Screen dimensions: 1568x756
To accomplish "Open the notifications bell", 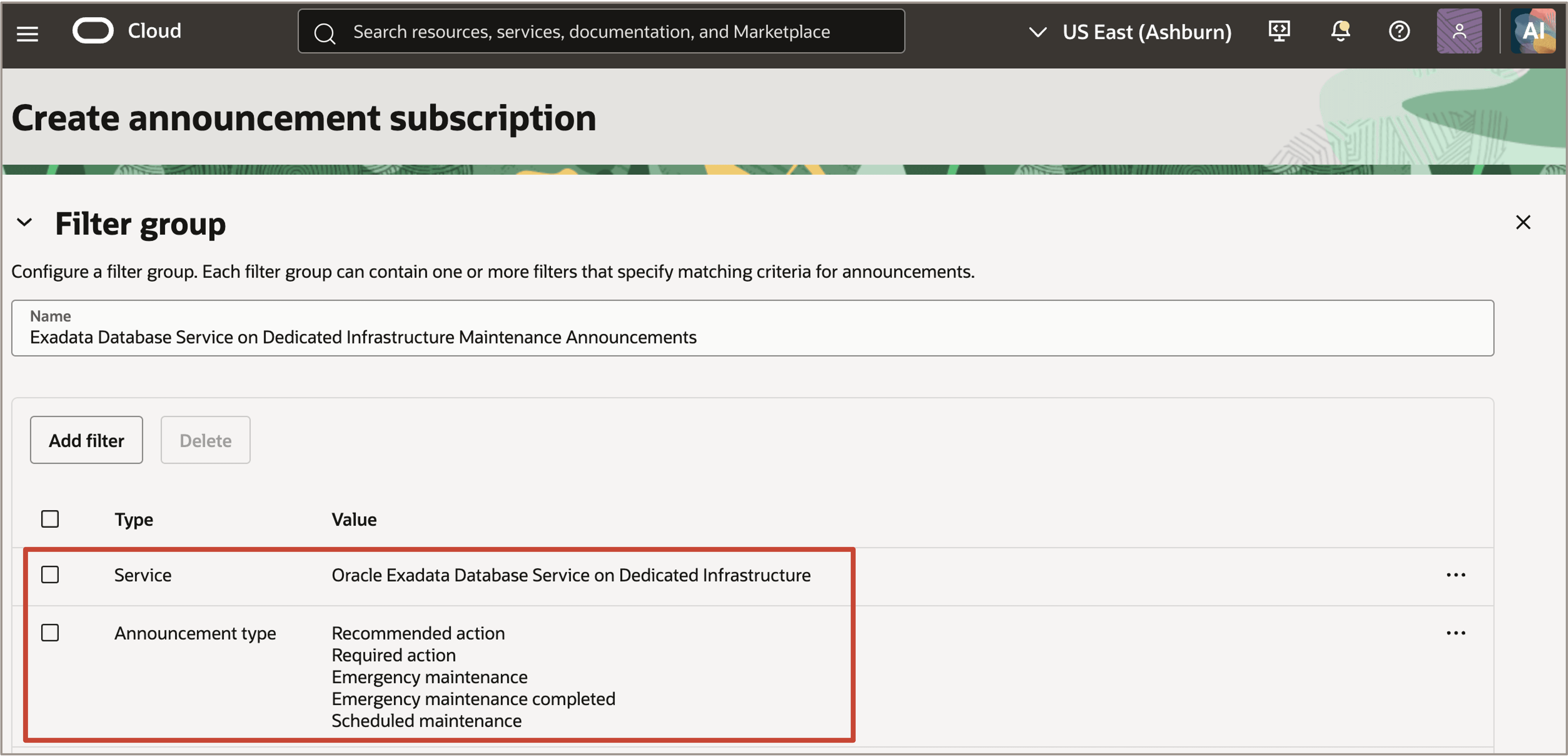I will (x=1340, y=32).
